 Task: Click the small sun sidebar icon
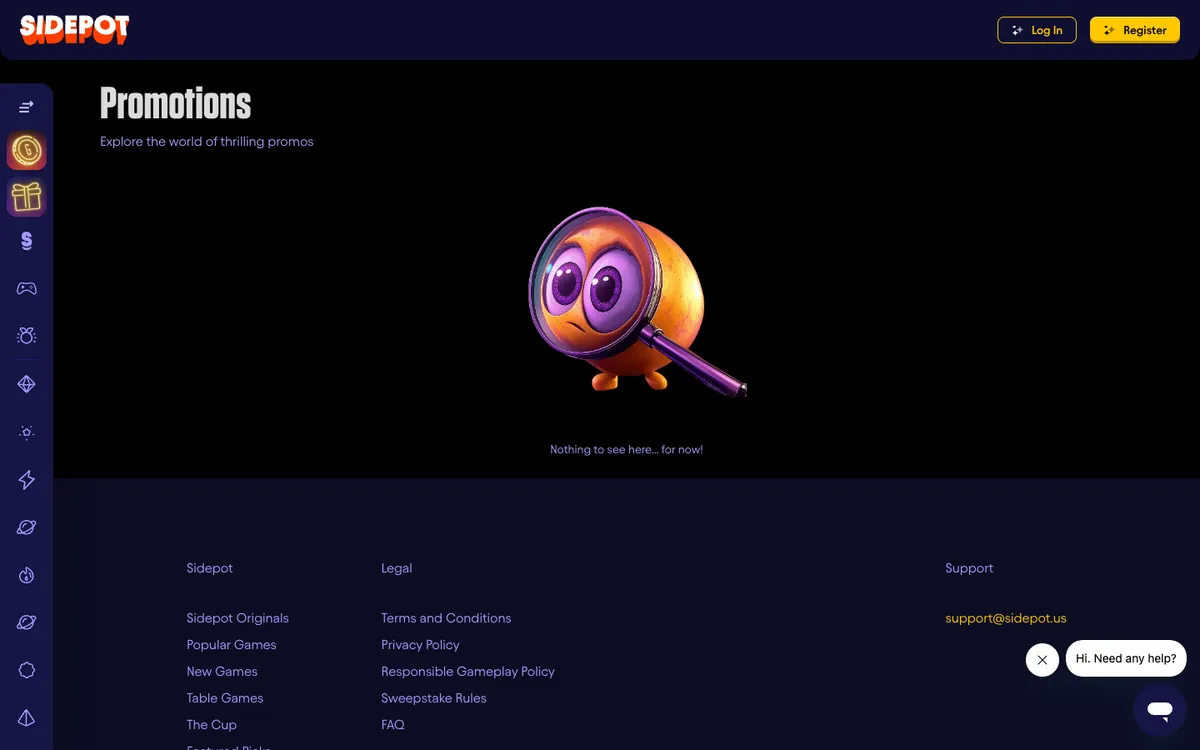pyautogui.click(x=27, y=432)
